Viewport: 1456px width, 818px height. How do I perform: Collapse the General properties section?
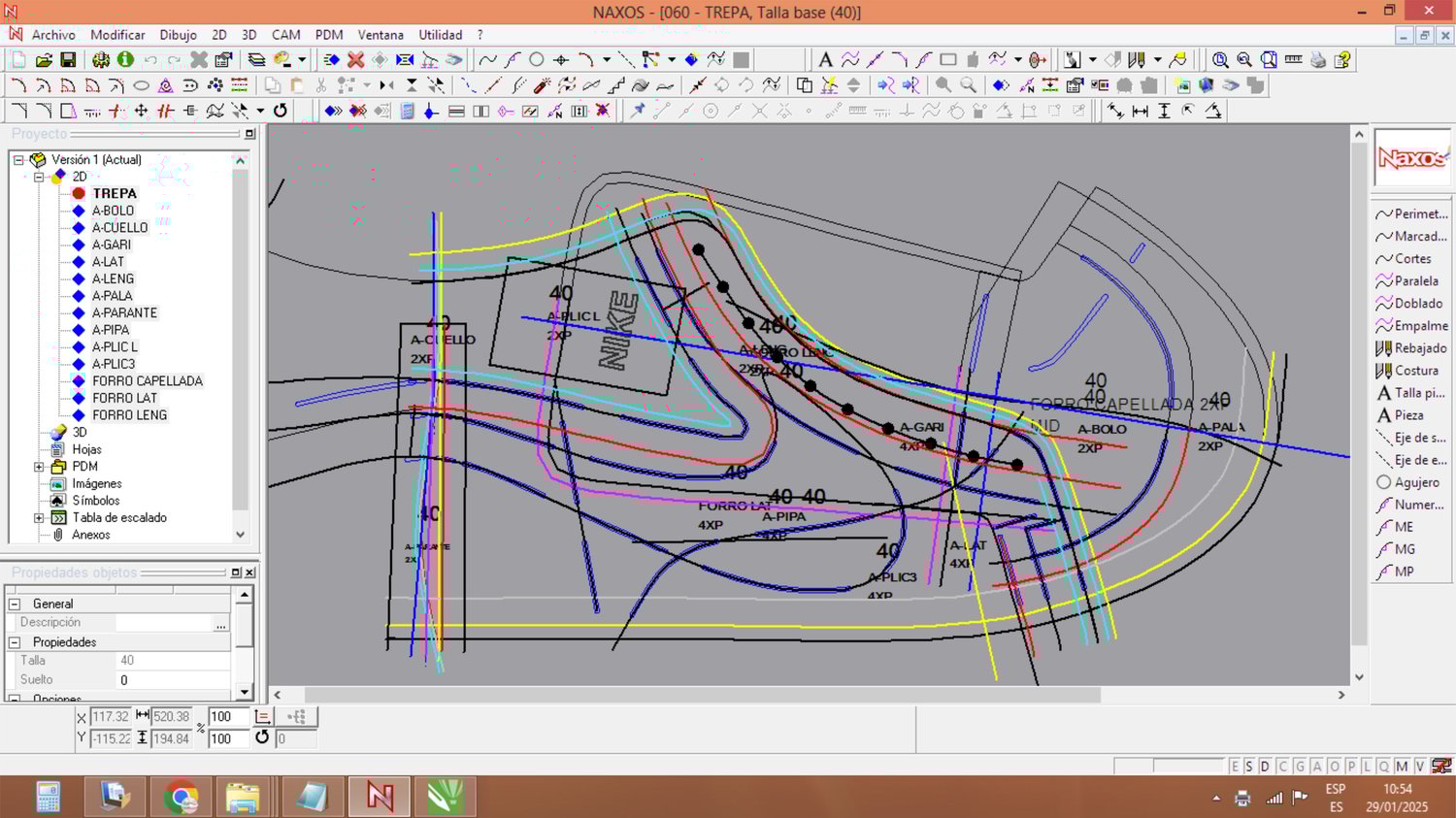(x=15, y=604)
